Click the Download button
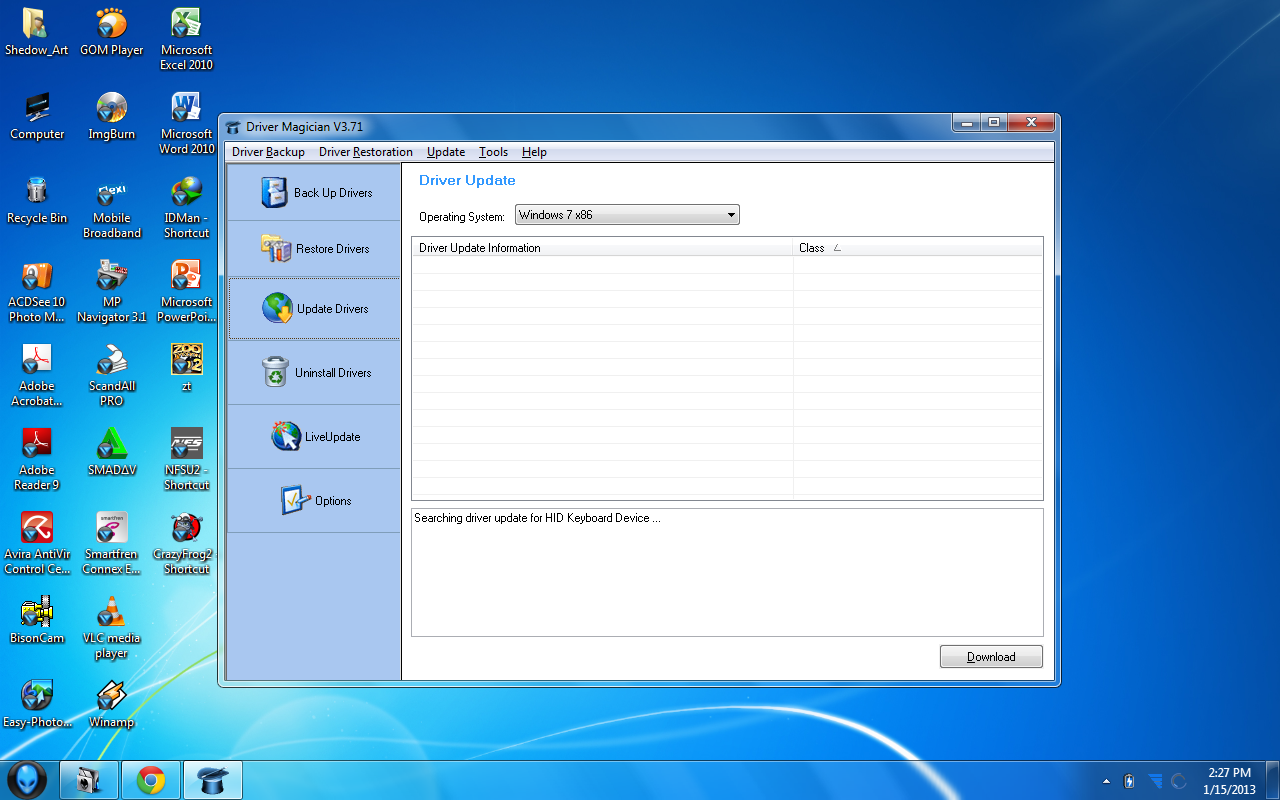Screen dimensions: 1280x800 click(x=990, y=656)
